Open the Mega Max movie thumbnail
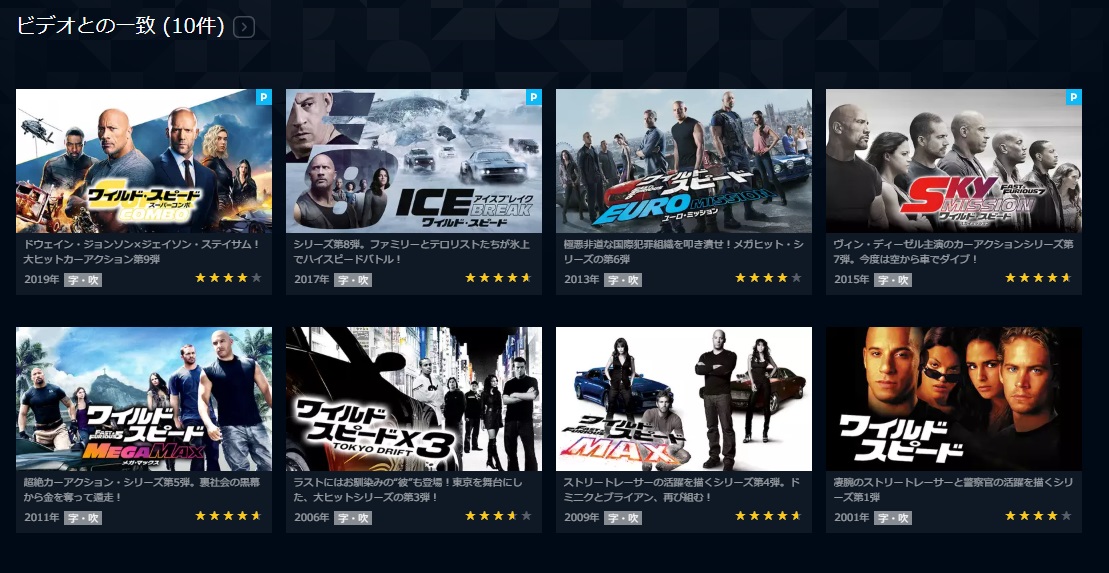 (x=144, y=399)
